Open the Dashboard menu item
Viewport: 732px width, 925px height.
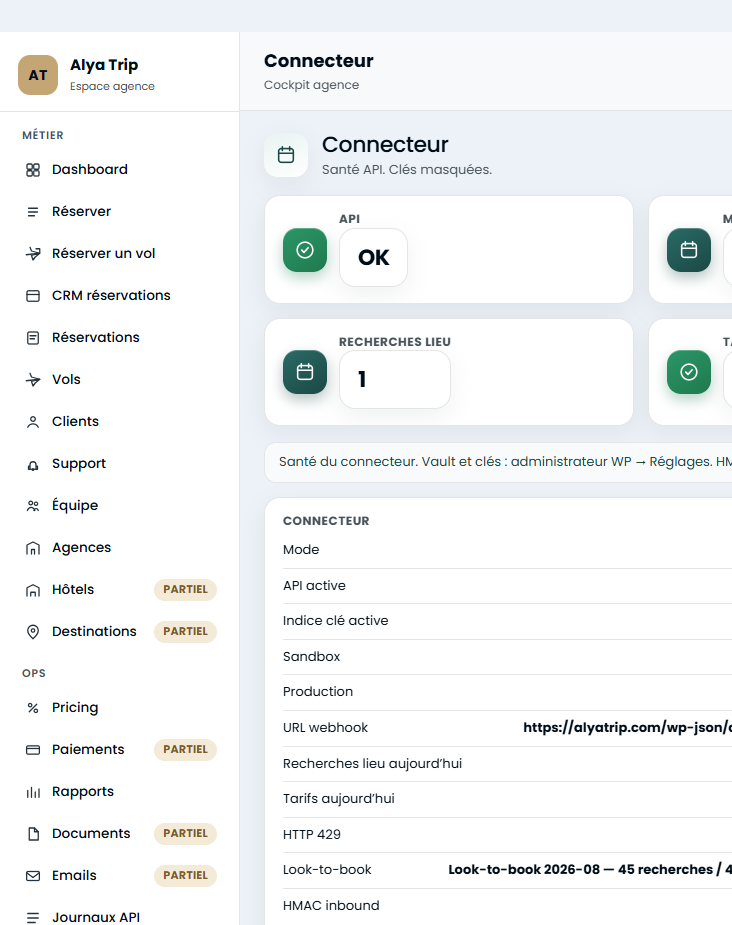(120, 170)
